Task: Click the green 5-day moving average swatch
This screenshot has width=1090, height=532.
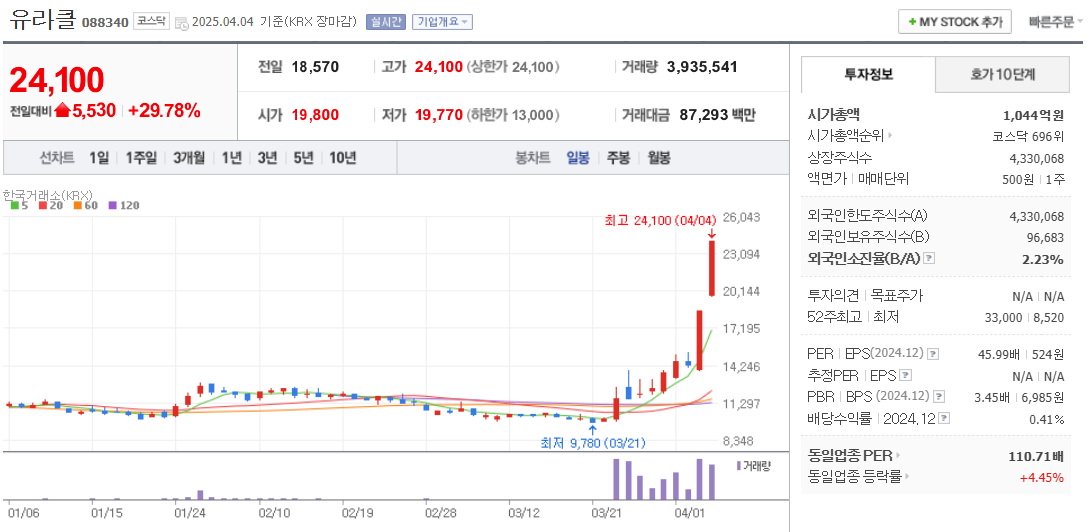Action: coord(15,205)
